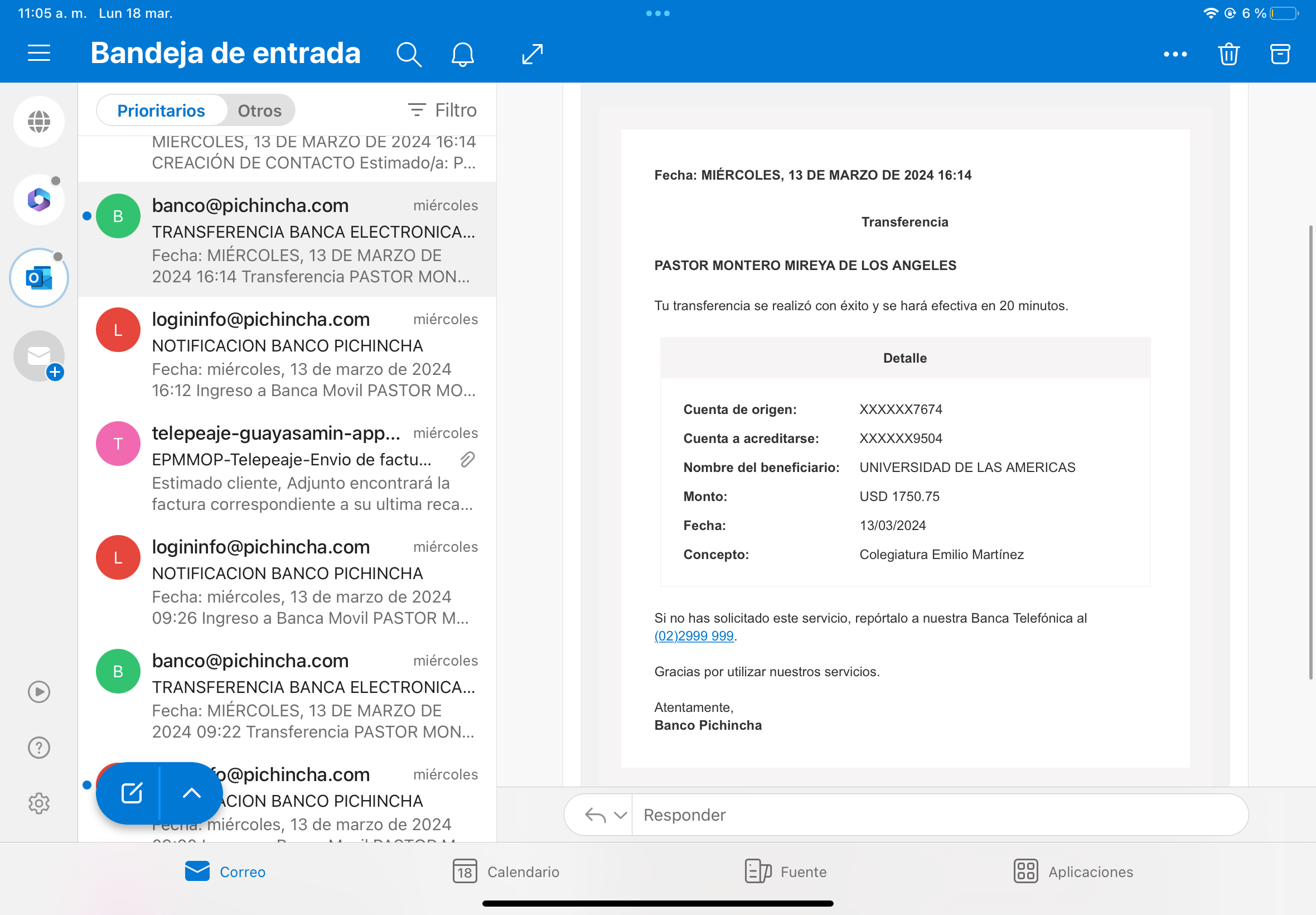Image resolution: width=1316 pixels, height=915 pixels.
Task: Switch to the Calendario tab
Action: tap(506, 871)
